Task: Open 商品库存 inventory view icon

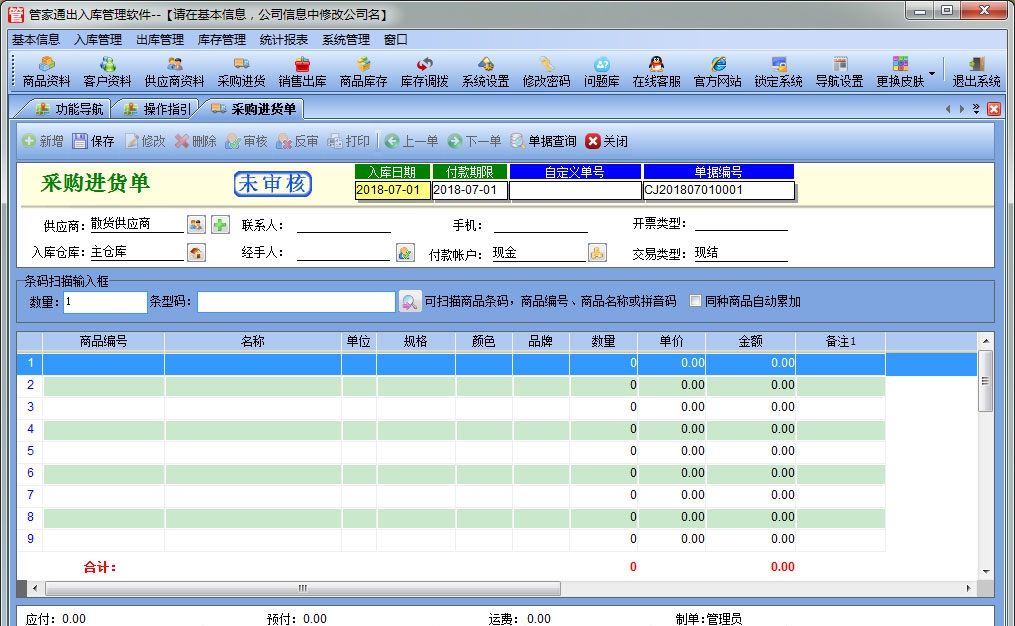Action: pyautogui.click(x=366, y=72)
